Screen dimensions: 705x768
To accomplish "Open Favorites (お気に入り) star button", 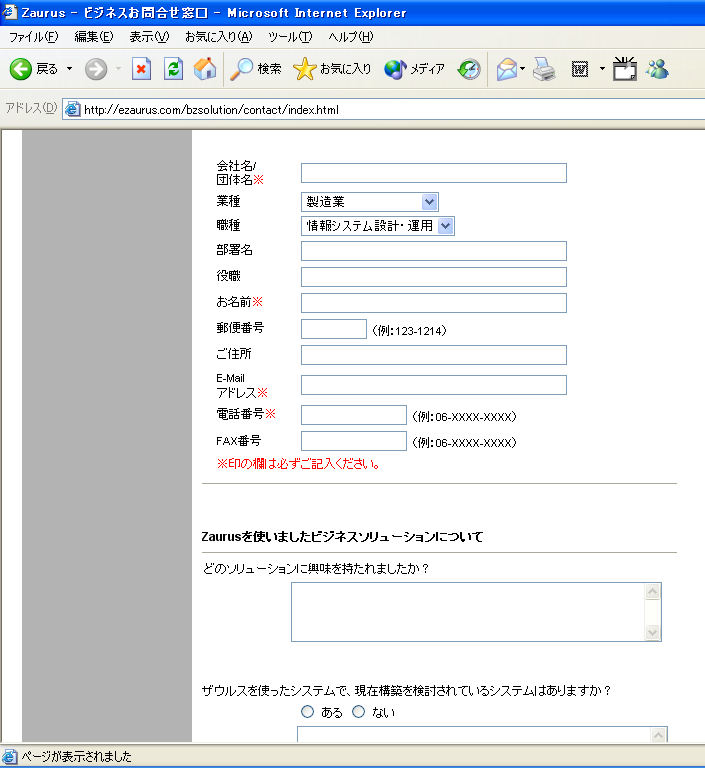I will [333, 69].
